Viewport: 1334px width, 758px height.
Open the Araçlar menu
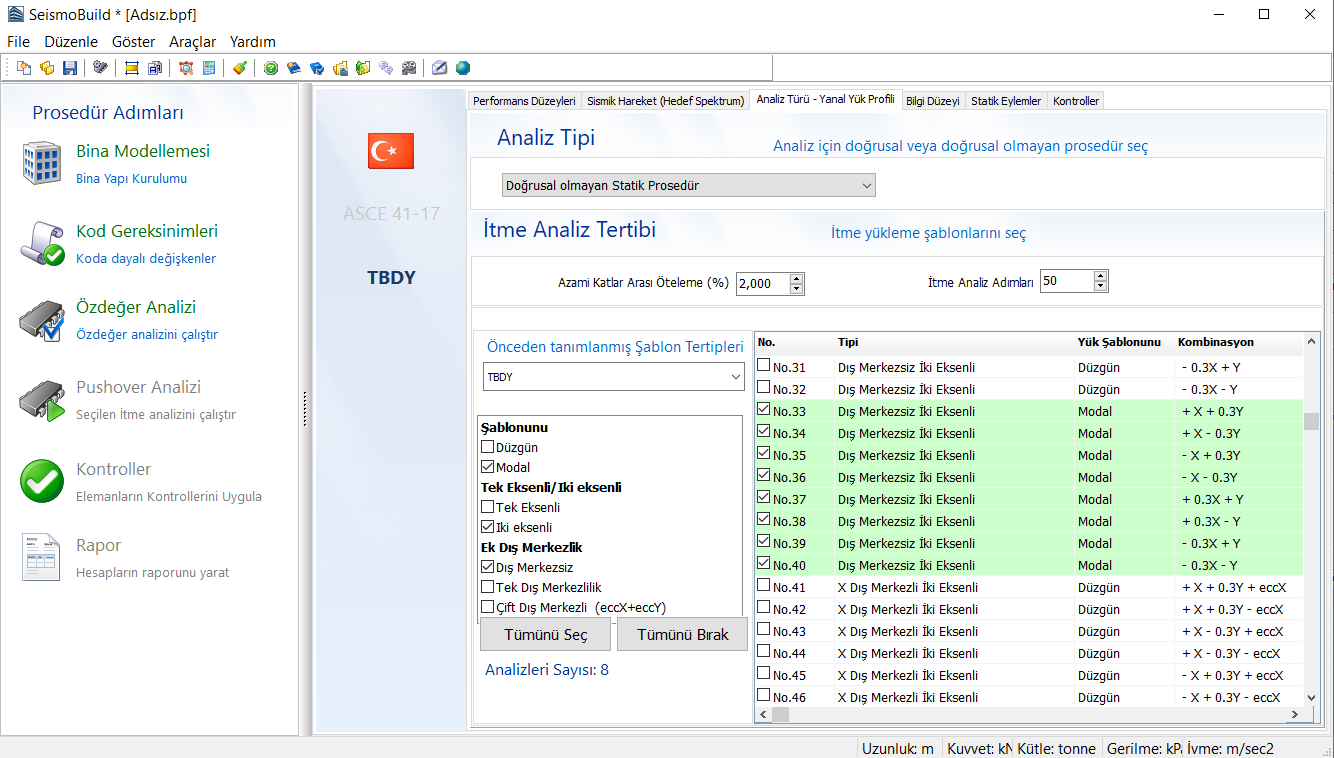coord(192,42)
